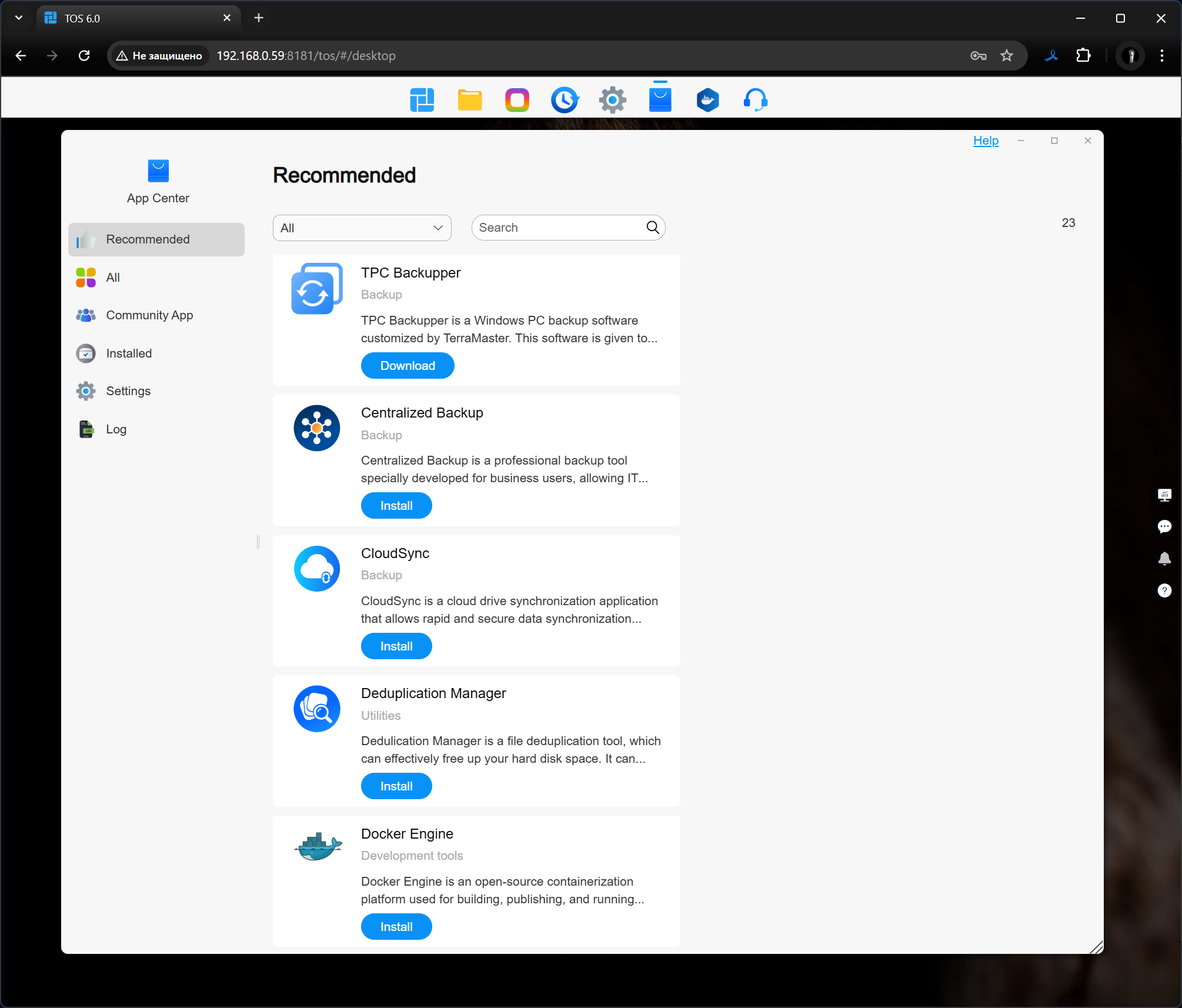
Task: Click the Deduplication Manager app icon
Action: click(317, 709)
